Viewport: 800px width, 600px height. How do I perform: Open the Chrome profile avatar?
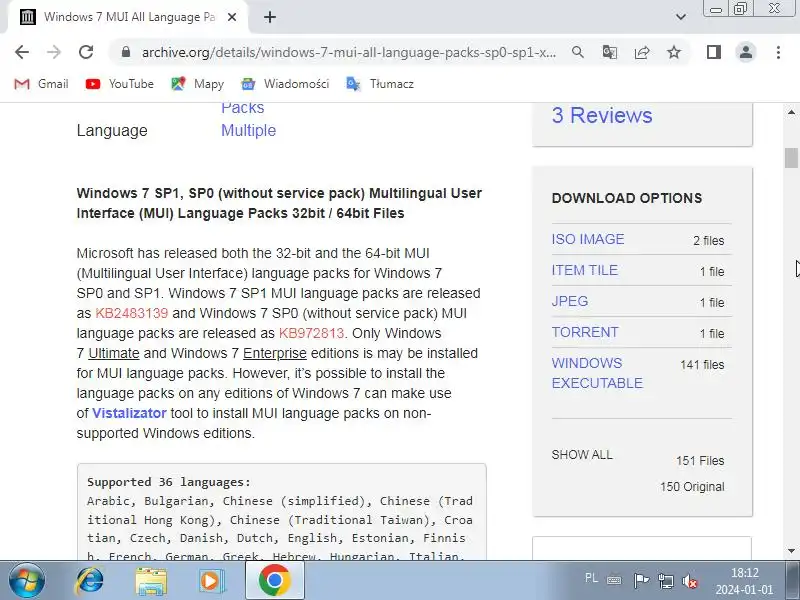(x=745, y=52)
